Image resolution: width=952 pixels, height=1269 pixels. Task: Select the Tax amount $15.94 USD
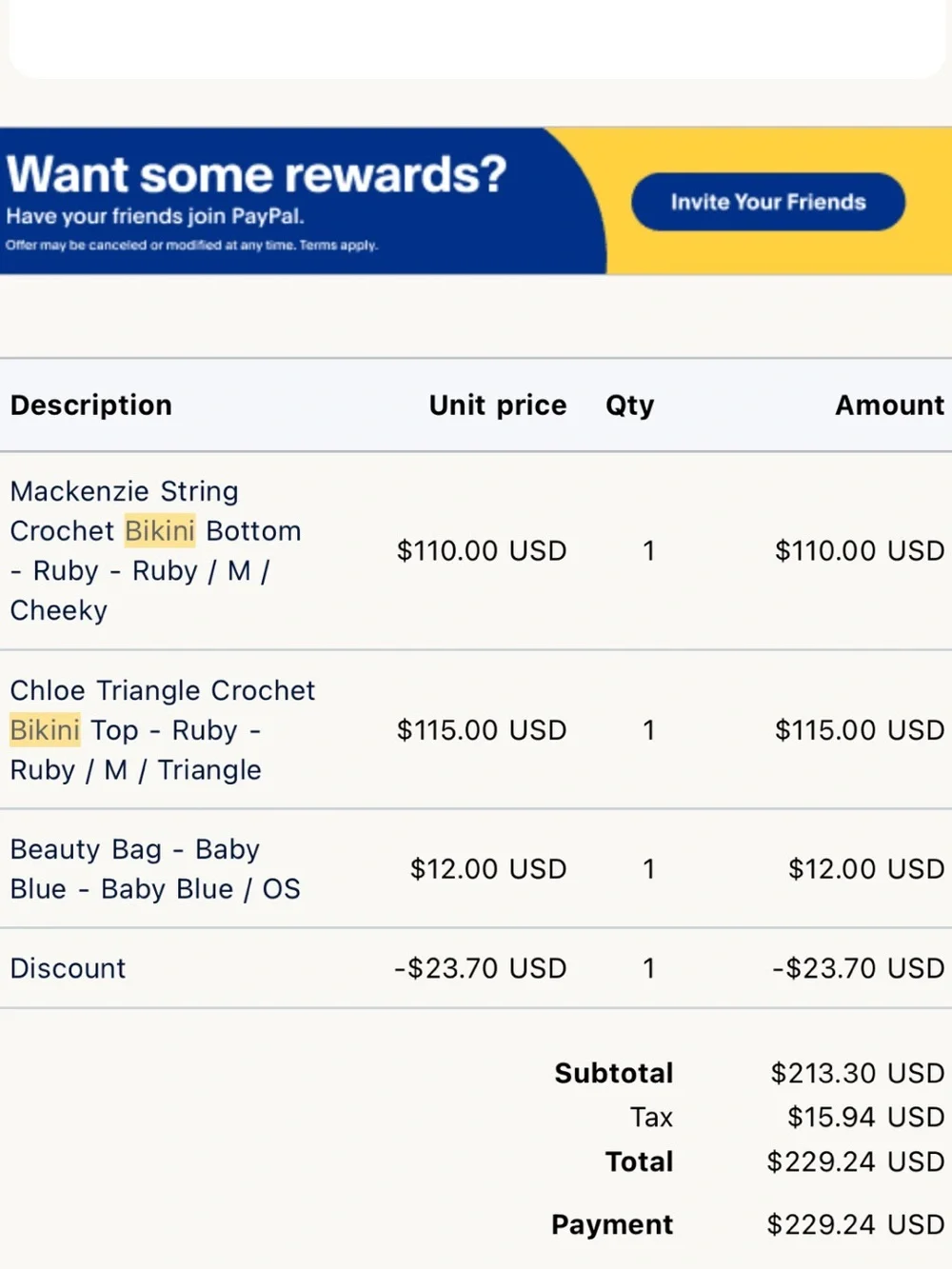click(865, 1118)
